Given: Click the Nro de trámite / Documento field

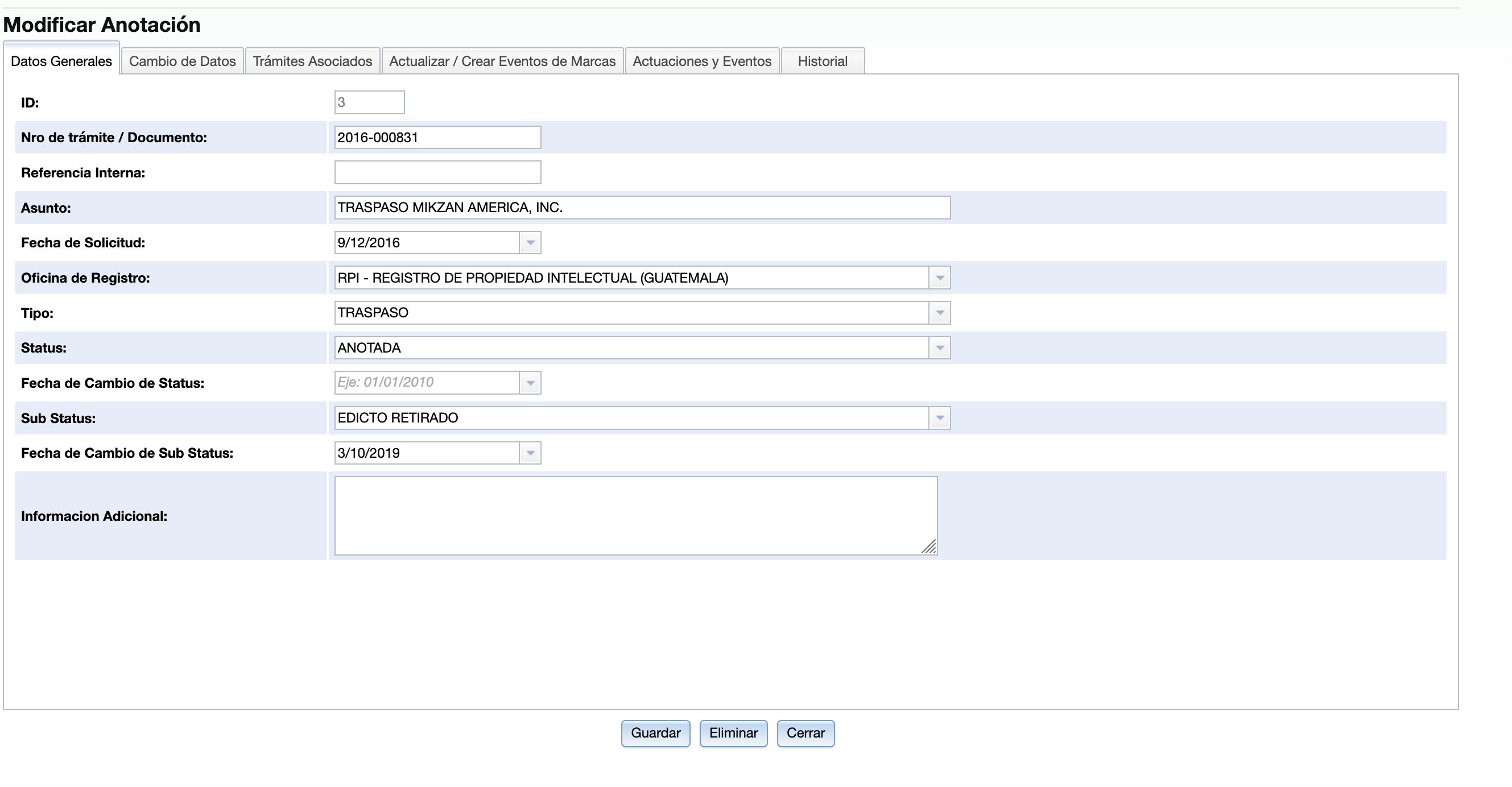Looking at the screenshot, I should 437,138.
